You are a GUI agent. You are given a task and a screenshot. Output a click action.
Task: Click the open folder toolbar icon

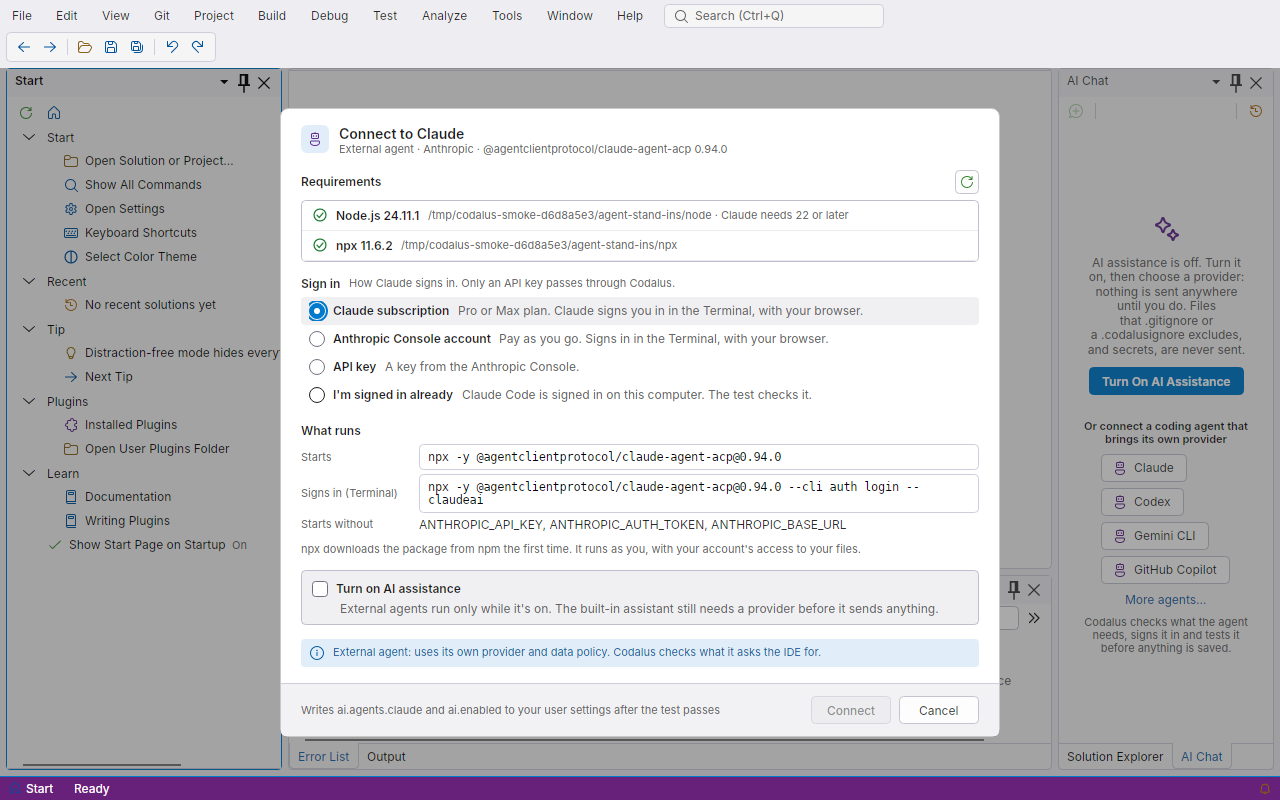pyautogui.click(x=85, y=47)
